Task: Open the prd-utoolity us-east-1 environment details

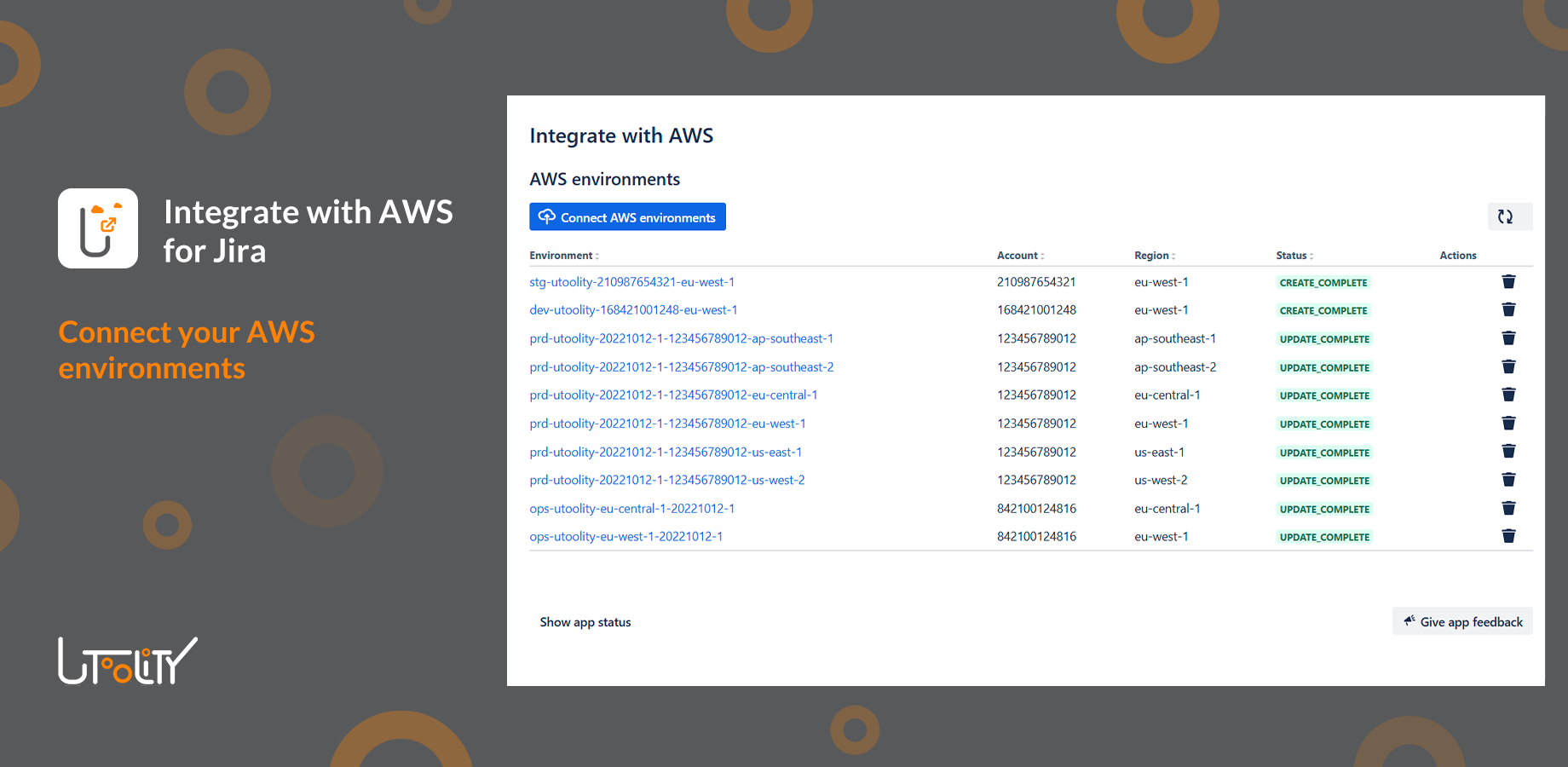Action: 665,452
